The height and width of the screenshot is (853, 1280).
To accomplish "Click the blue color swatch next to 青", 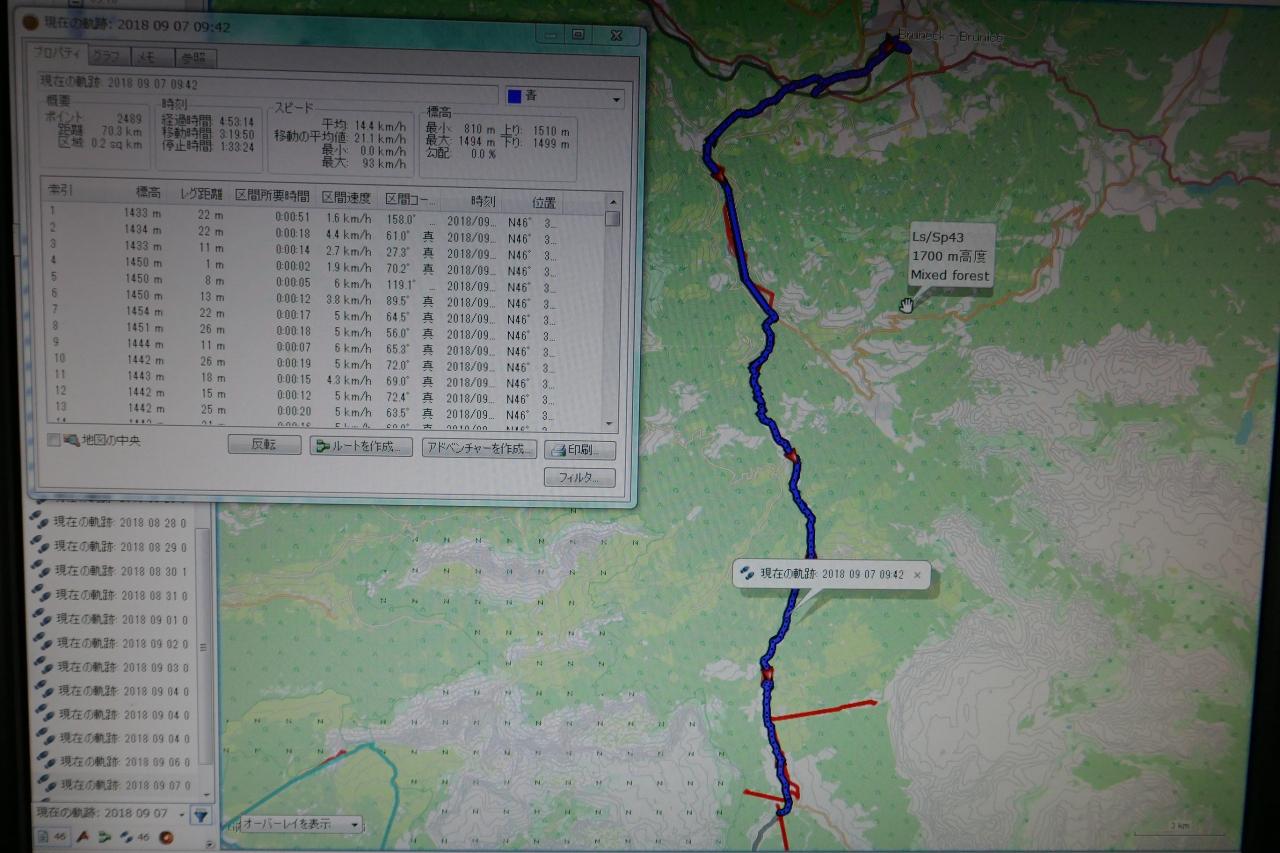I will pos(515,97).
